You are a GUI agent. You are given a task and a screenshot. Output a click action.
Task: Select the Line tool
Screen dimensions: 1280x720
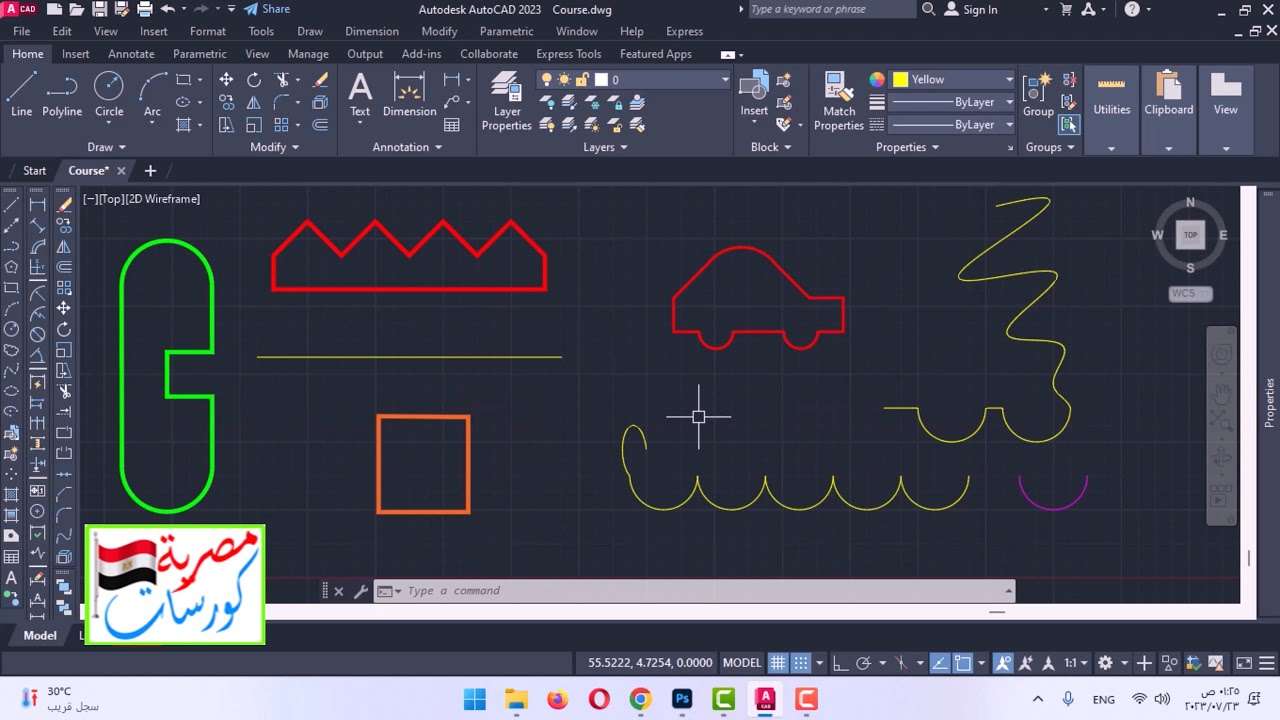point(21,95)
